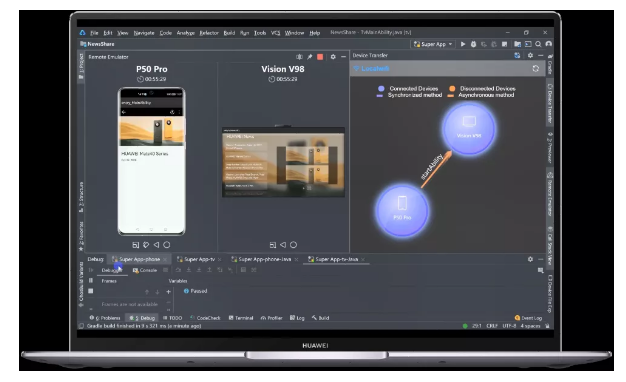Open the Refactor menu
The image size is (626, 382).
tap(209, 33)
